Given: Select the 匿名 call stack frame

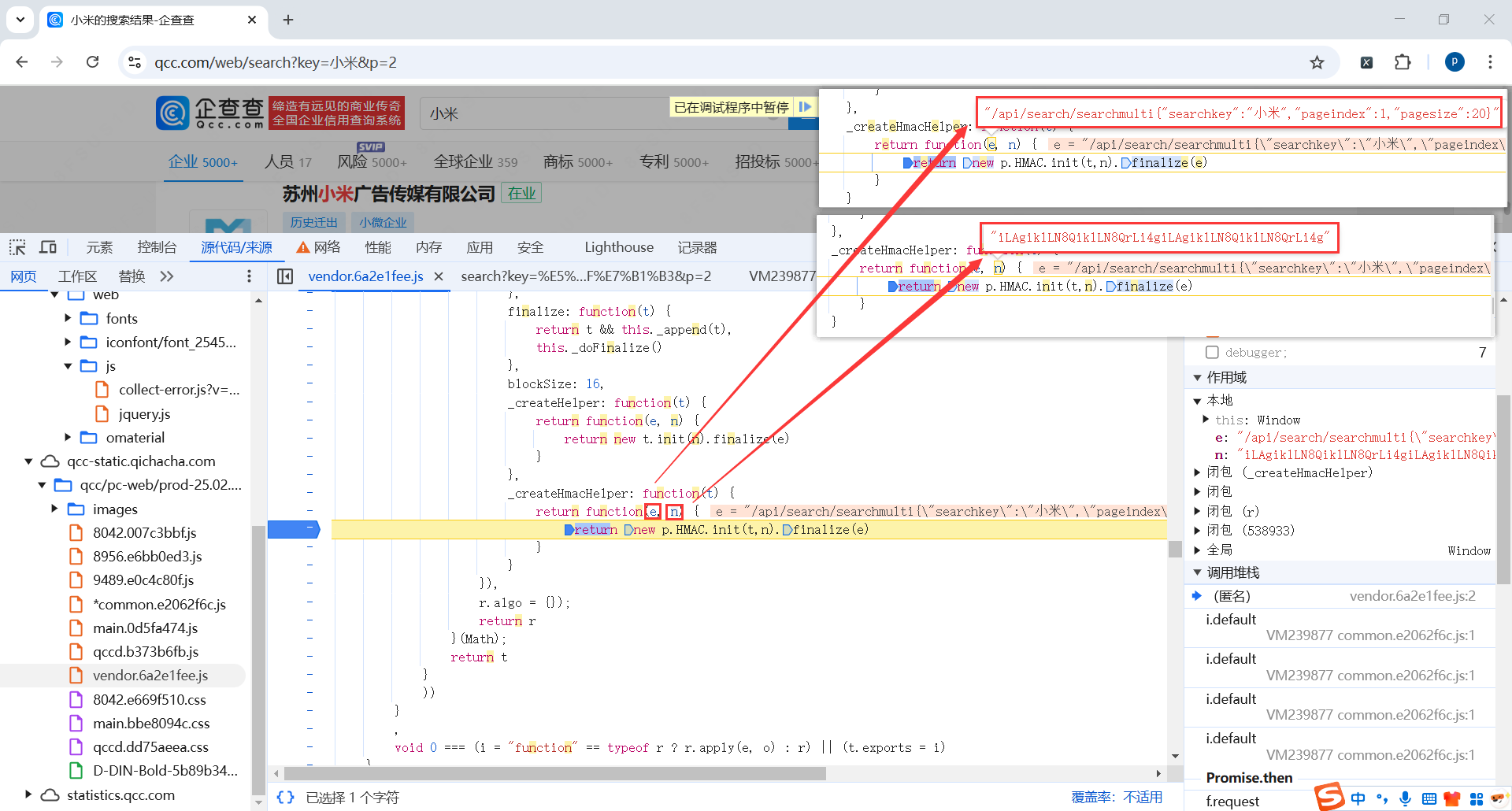Looking at the screenshot, I should pos(1340,596).
